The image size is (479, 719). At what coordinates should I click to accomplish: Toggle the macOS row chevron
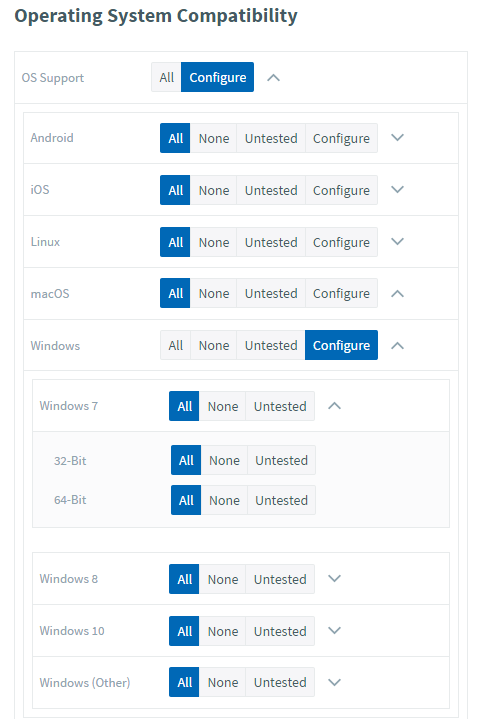[x=397, y=293]
